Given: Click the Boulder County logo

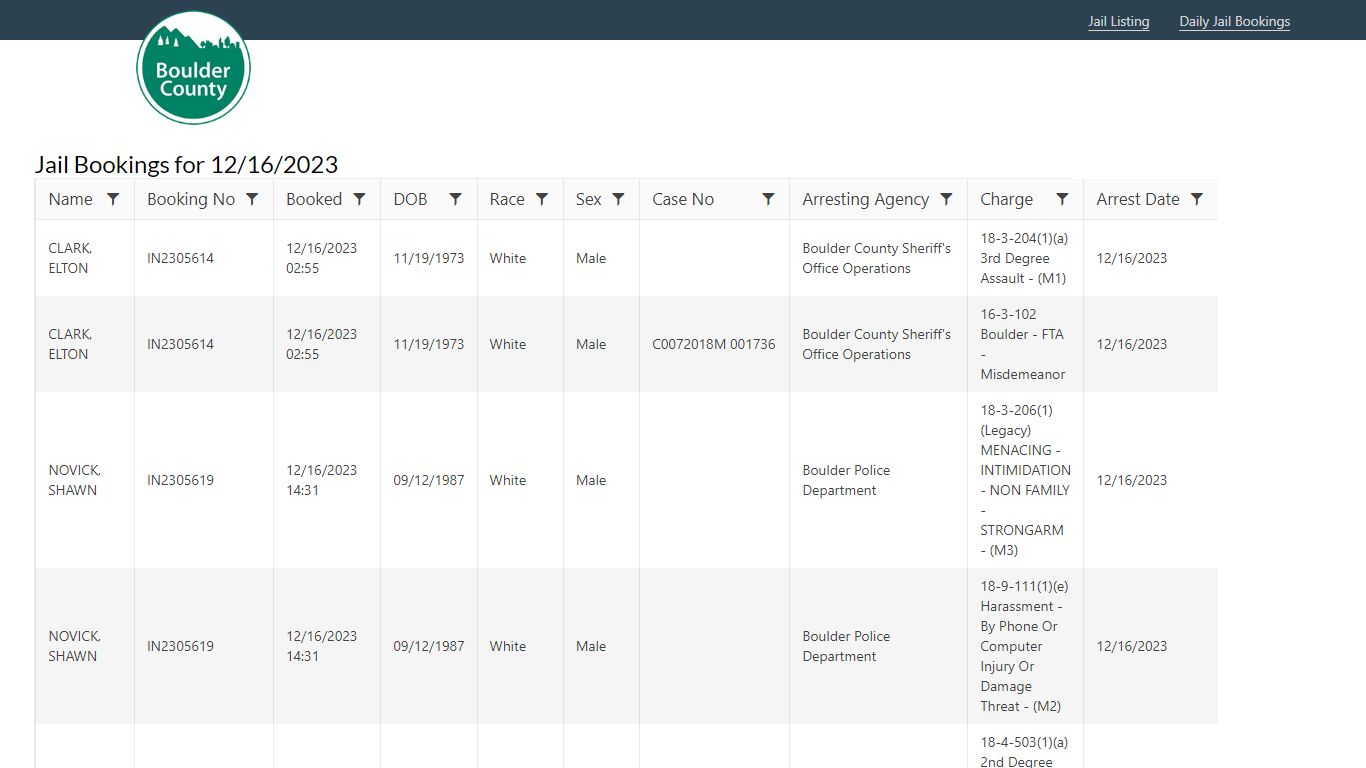Looking at the screenshot, I should tap(193, 68).
